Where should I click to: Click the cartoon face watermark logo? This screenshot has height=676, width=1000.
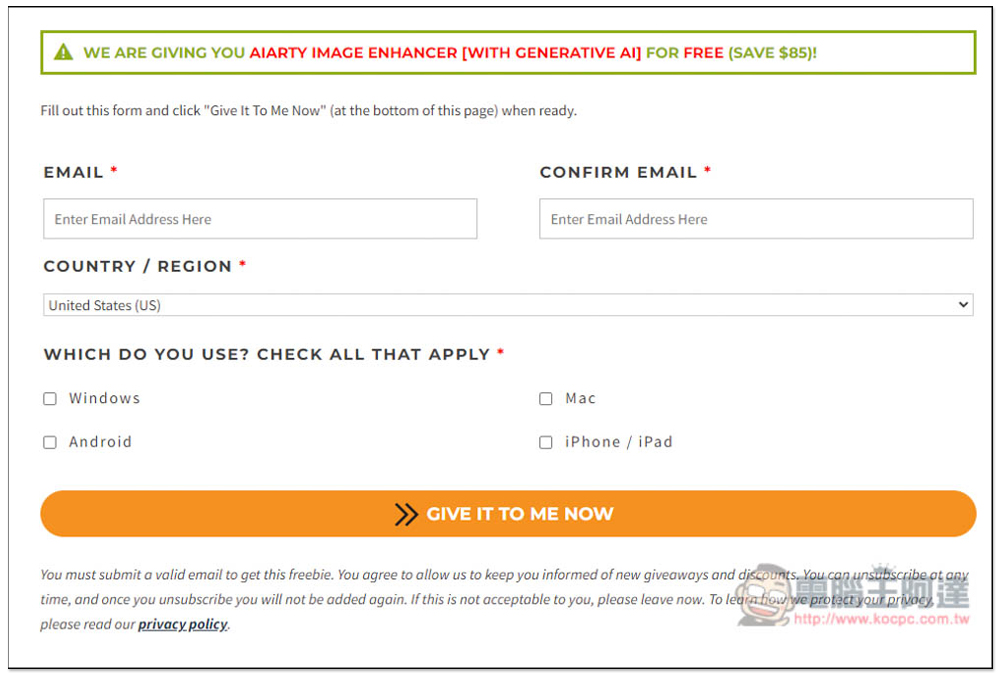[765, 594]
